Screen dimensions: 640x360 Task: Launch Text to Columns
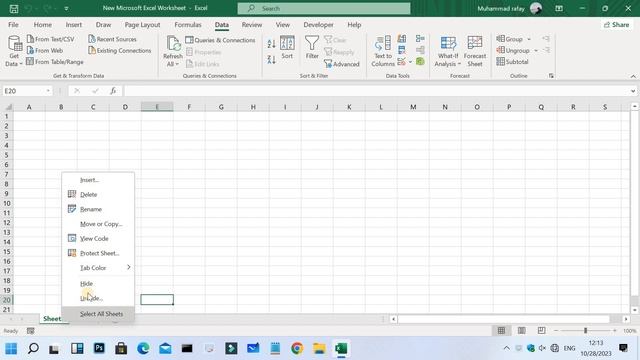(383, 51)
